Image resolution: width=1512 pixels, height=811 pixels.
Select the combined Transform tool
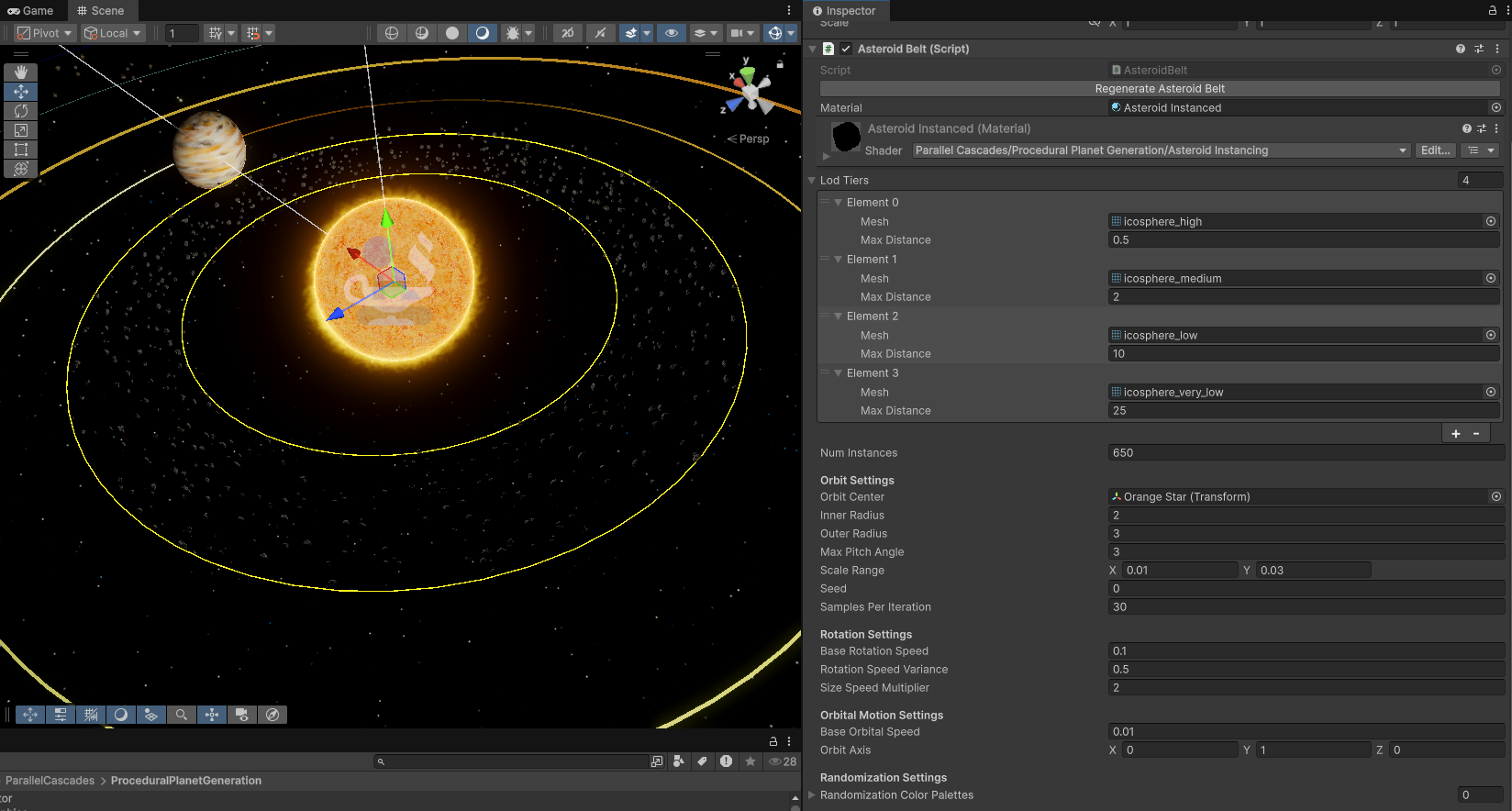pyautogui.click(x=21, y=168)
